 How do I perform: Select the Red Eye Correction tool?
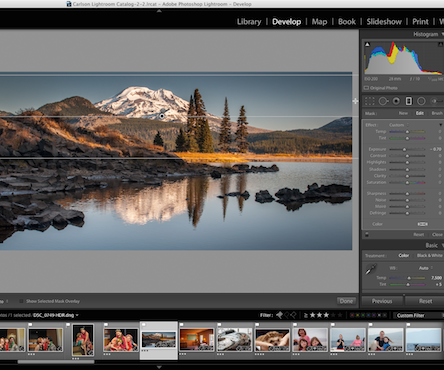[396, 101]
